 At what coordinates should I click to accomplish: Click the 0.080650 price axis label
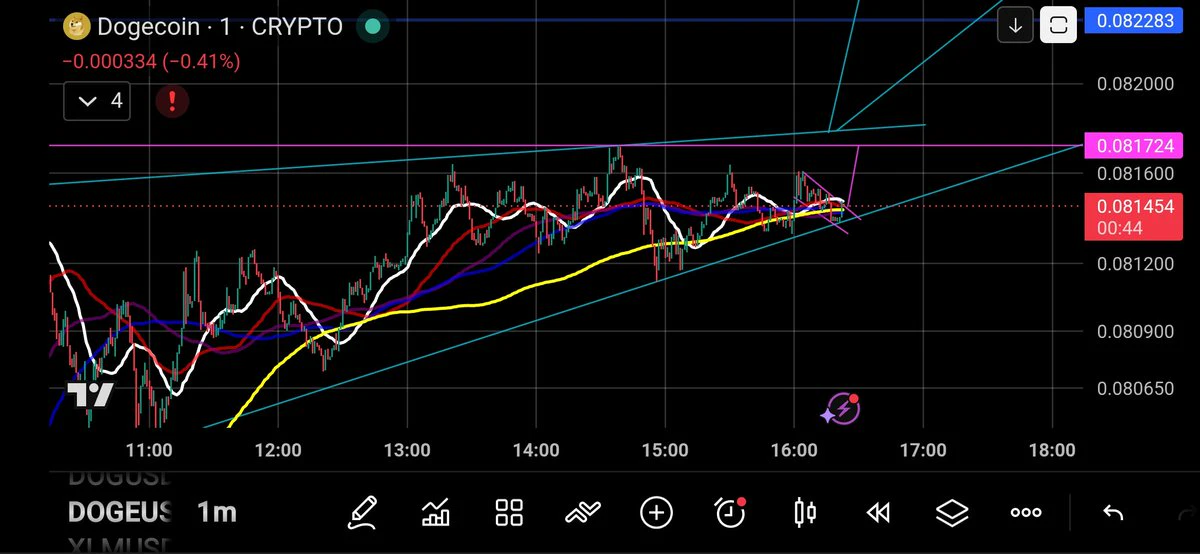(x=1135, y=387)
